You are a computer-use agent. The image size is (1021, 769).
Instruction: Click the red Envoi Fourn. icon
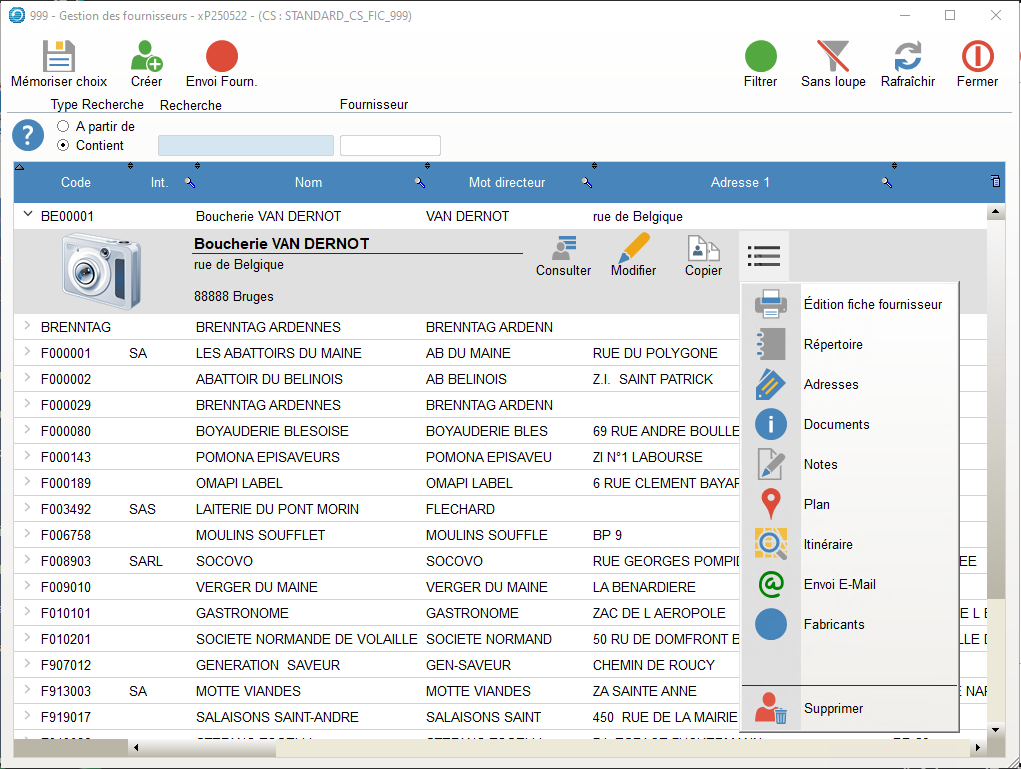point(221,56)
